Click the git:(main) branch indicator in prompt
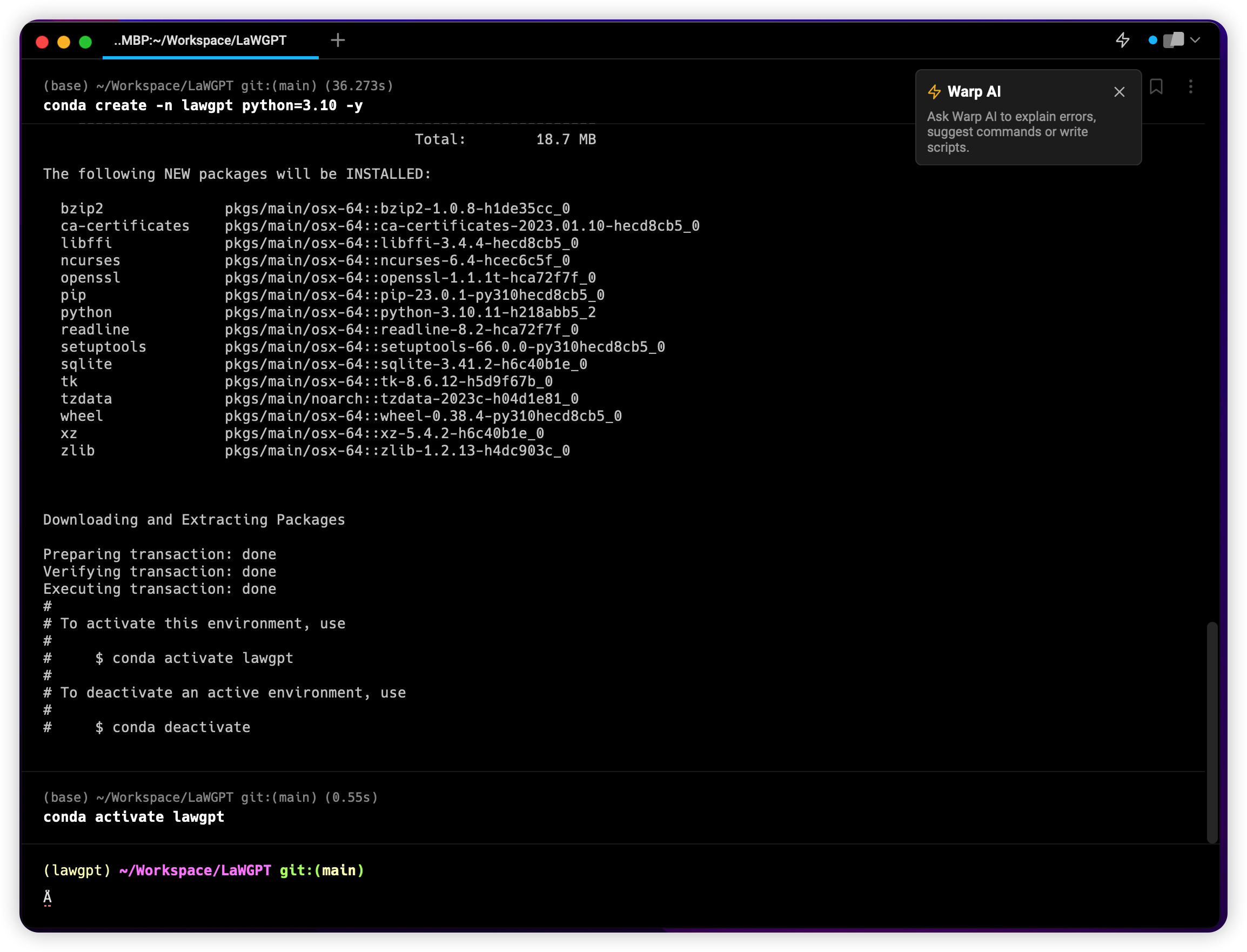 pos(321,870)
